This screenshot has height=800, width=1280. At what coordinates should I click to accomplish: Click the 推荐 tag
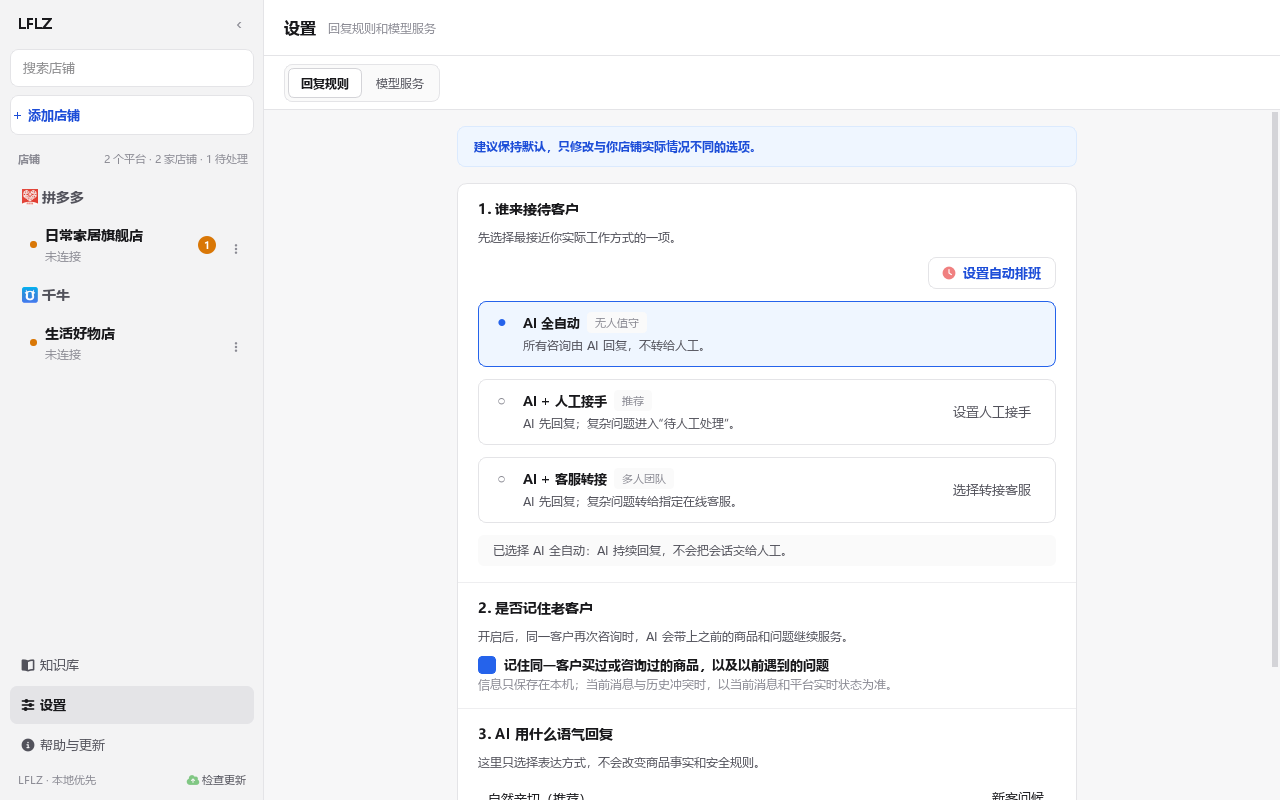pyautogui.click(x=633, y=401)
